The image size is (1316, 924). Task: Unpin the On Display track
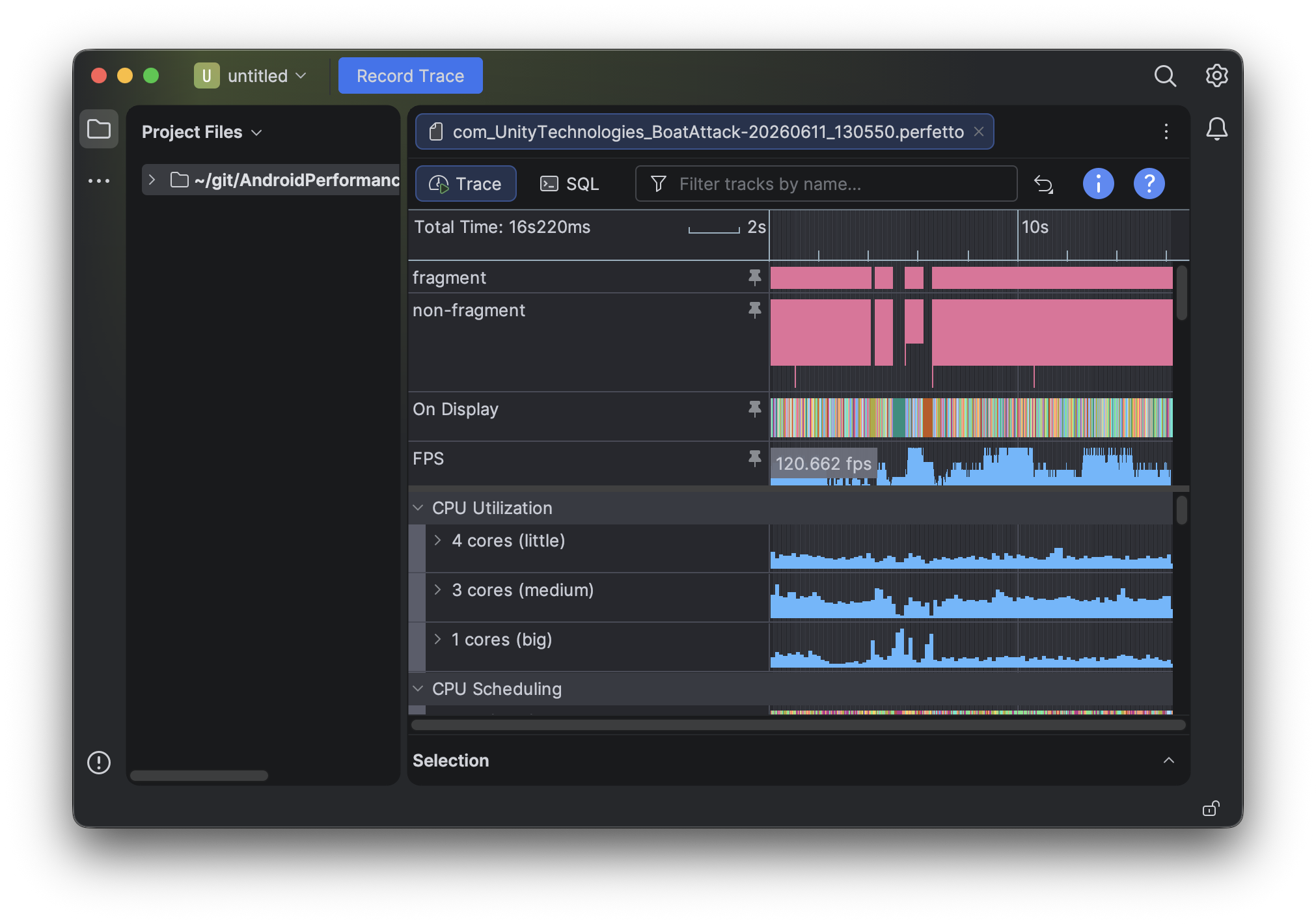point(754,409)
